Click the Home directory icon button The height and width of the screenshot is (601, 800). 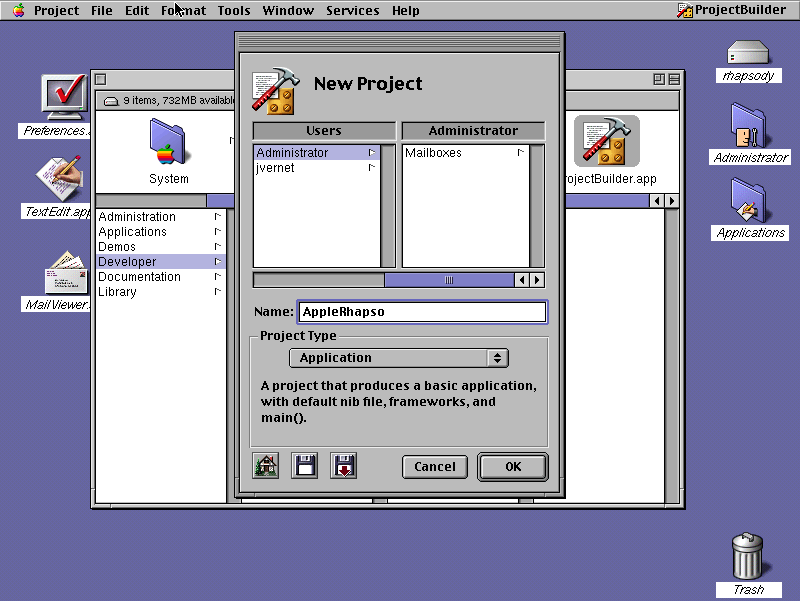[265, 465]
